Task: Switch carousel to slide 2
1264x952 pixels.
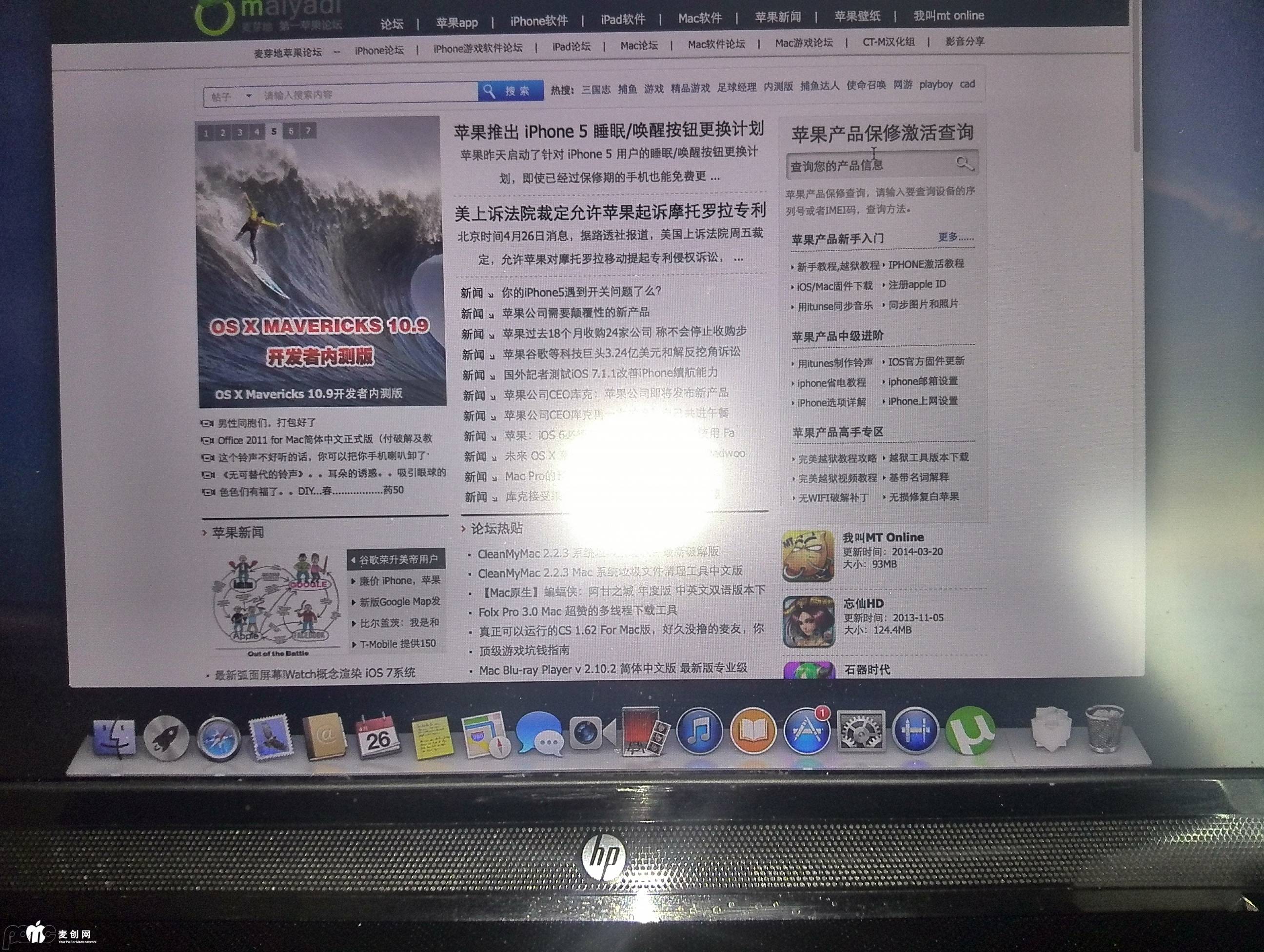Action: coord(223,133)
